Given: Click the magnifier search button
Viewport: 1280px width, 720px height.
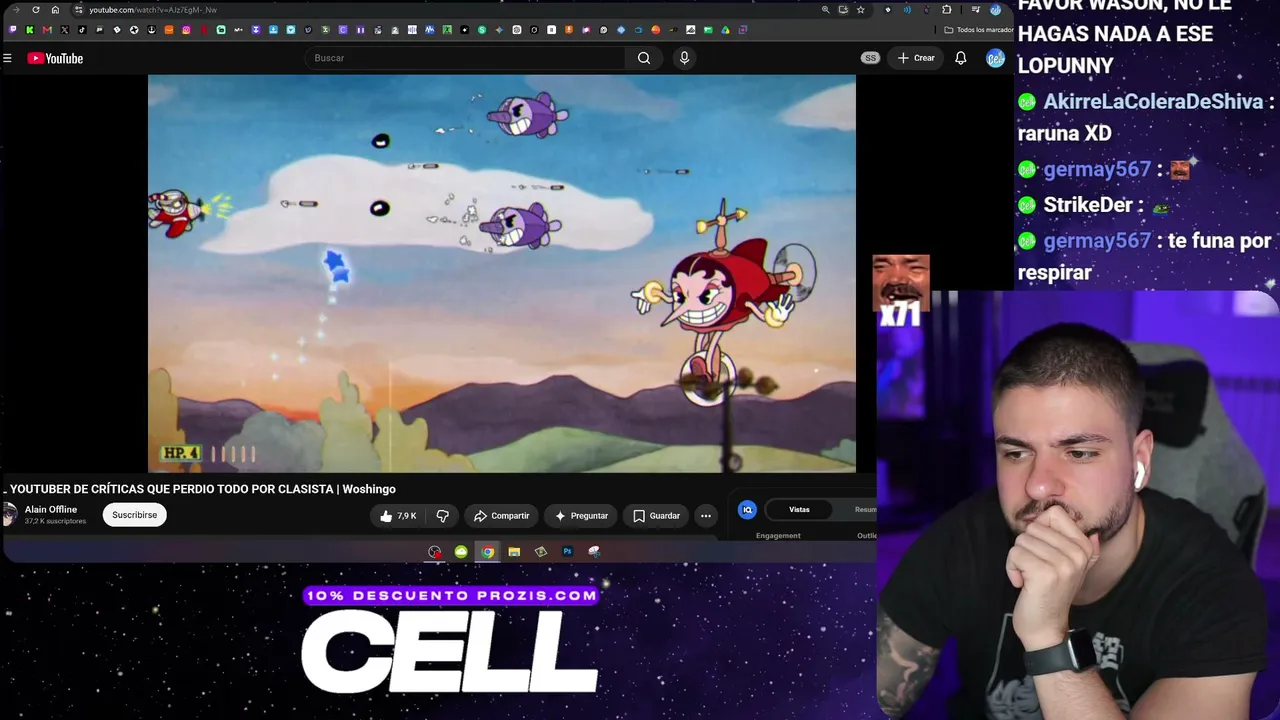Looking at the screenshot, I should coord(644,58).
